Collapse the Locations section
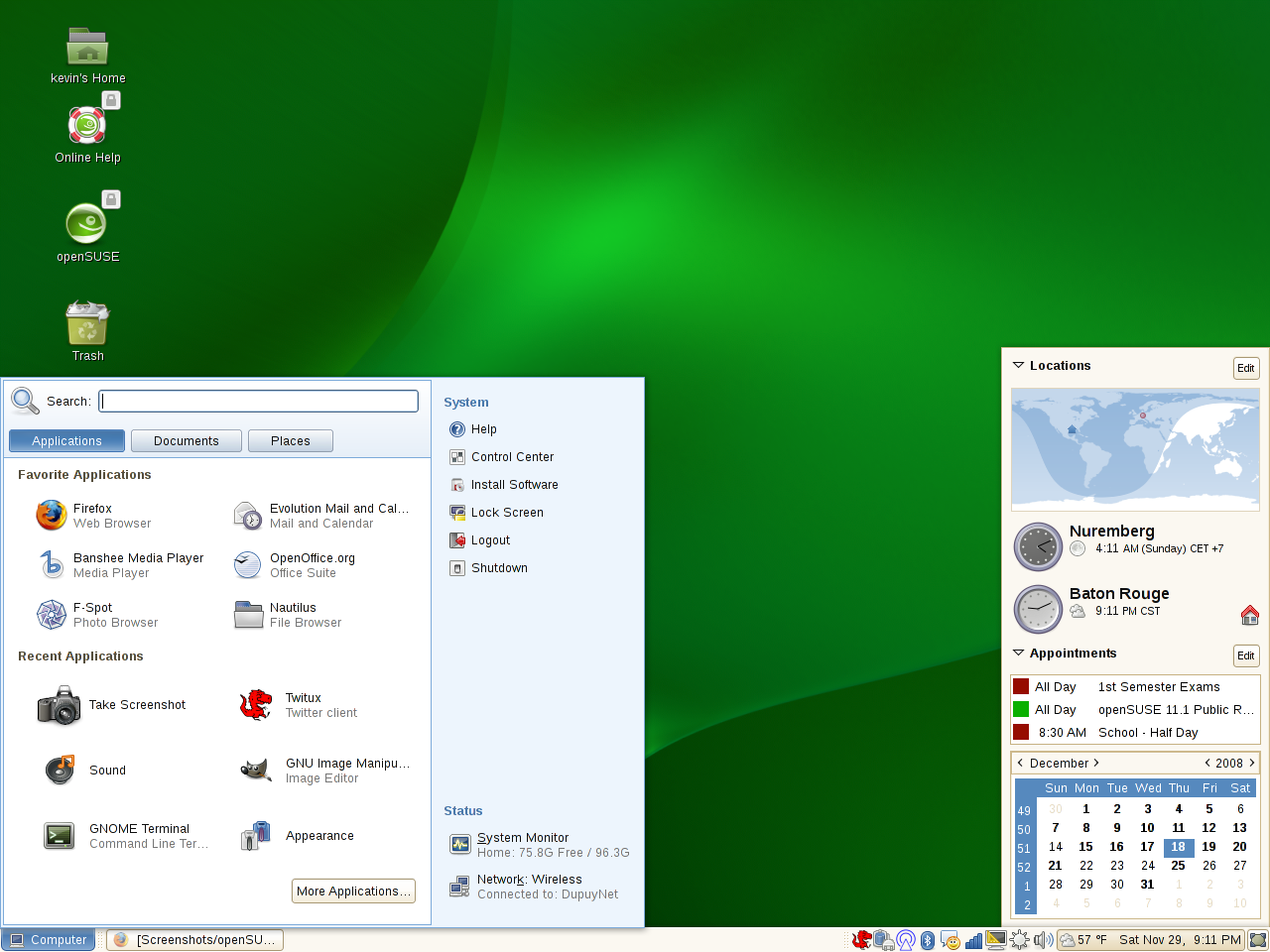This screenshot has height=952, width=1270. [1018, 366]
